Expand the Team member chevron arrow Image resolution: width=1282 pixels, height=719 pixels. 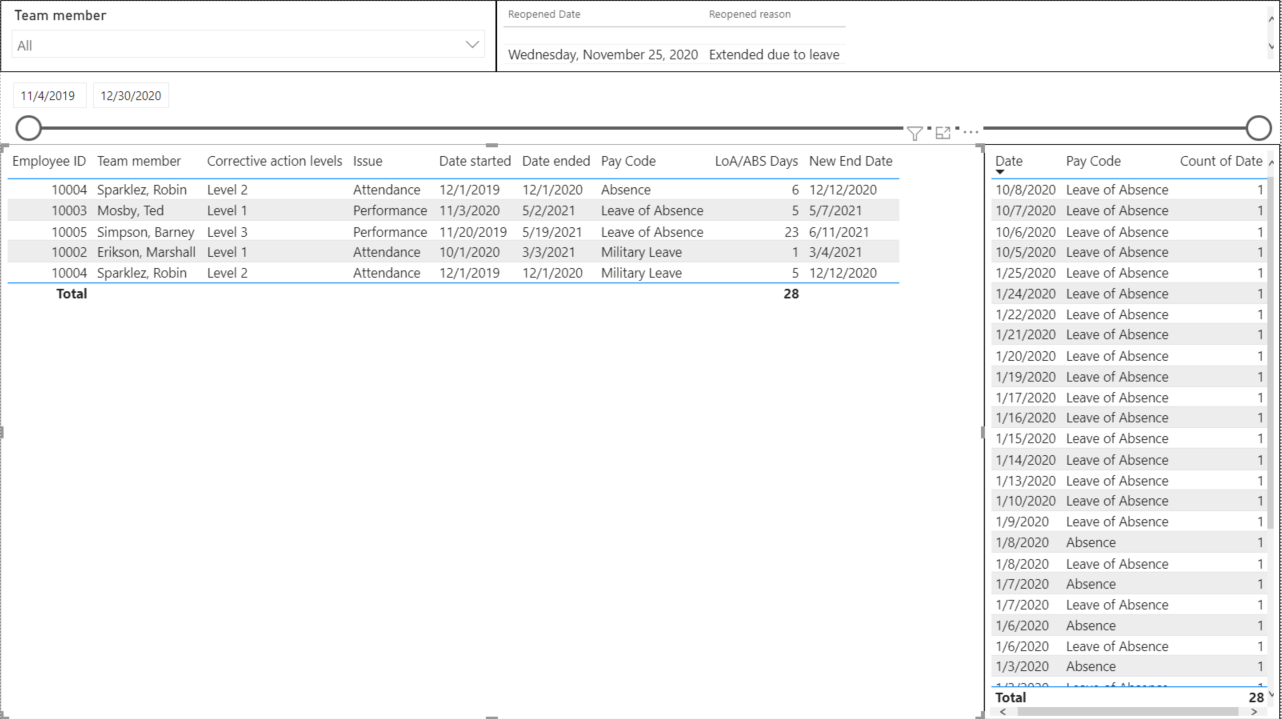tap(472, 45)
